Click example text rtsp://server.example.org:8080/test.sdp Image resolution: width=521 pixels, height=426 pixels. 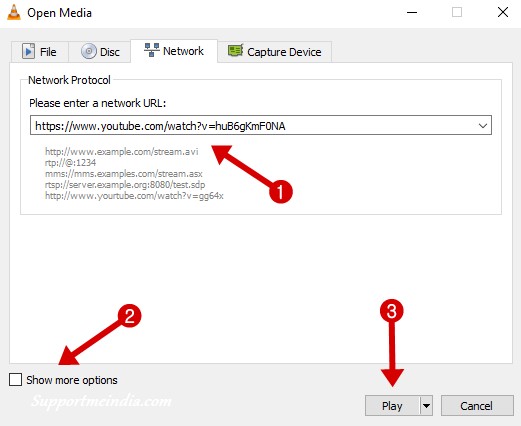click(x=125, y=185)
